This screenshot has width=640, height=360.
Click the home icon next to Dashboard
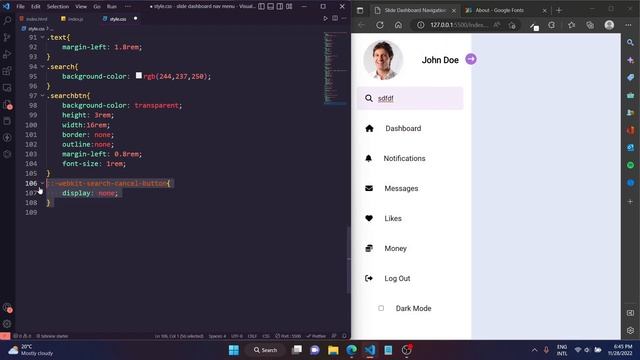pyautogui.click(x=369, y=129)
